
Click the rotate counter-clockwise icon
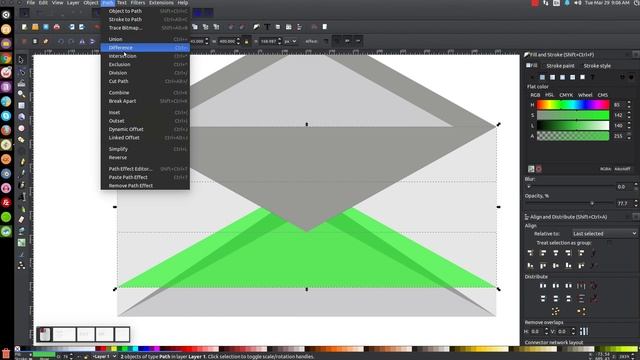(x=61, y=41)
